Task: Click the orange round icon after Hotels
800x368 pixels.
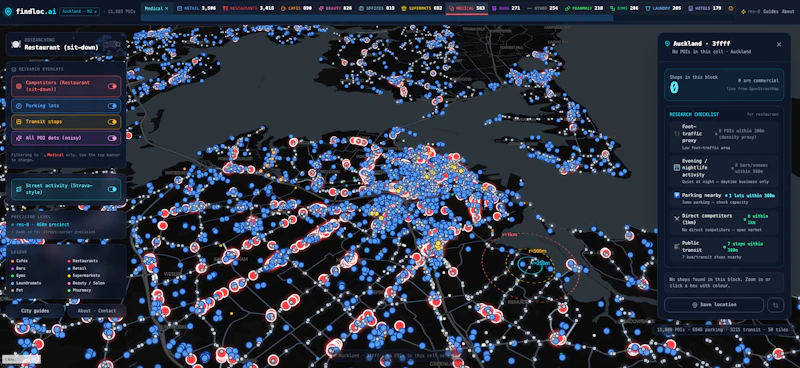Action: (731, 9)
